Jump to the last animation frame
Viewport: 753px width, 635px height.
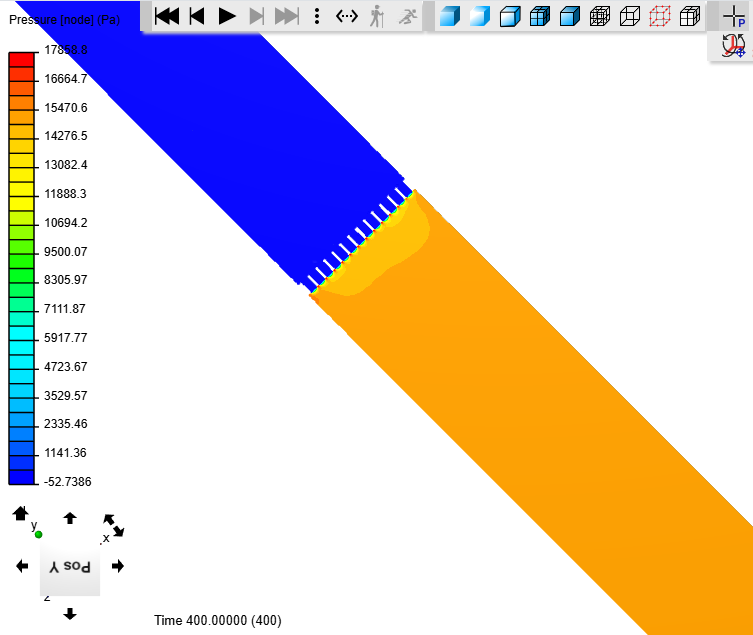pos(287,16)
